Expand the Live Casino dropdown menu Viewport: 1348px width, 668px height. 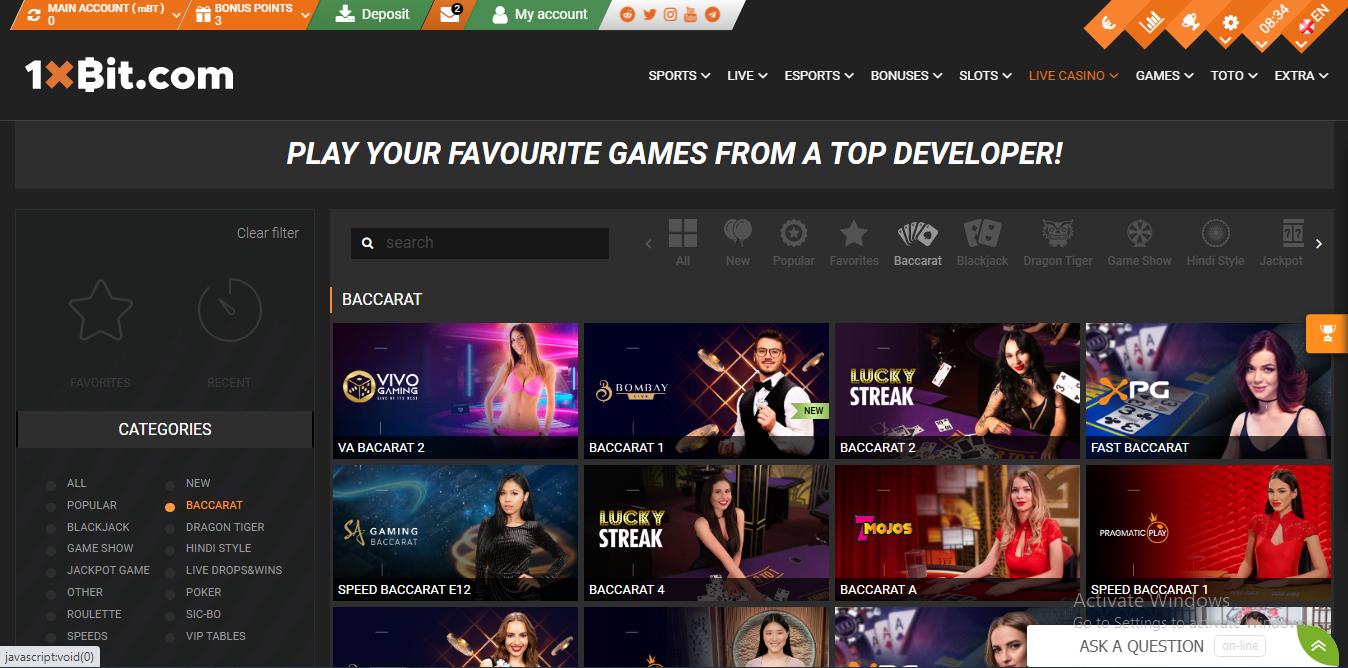(1073, 75)
